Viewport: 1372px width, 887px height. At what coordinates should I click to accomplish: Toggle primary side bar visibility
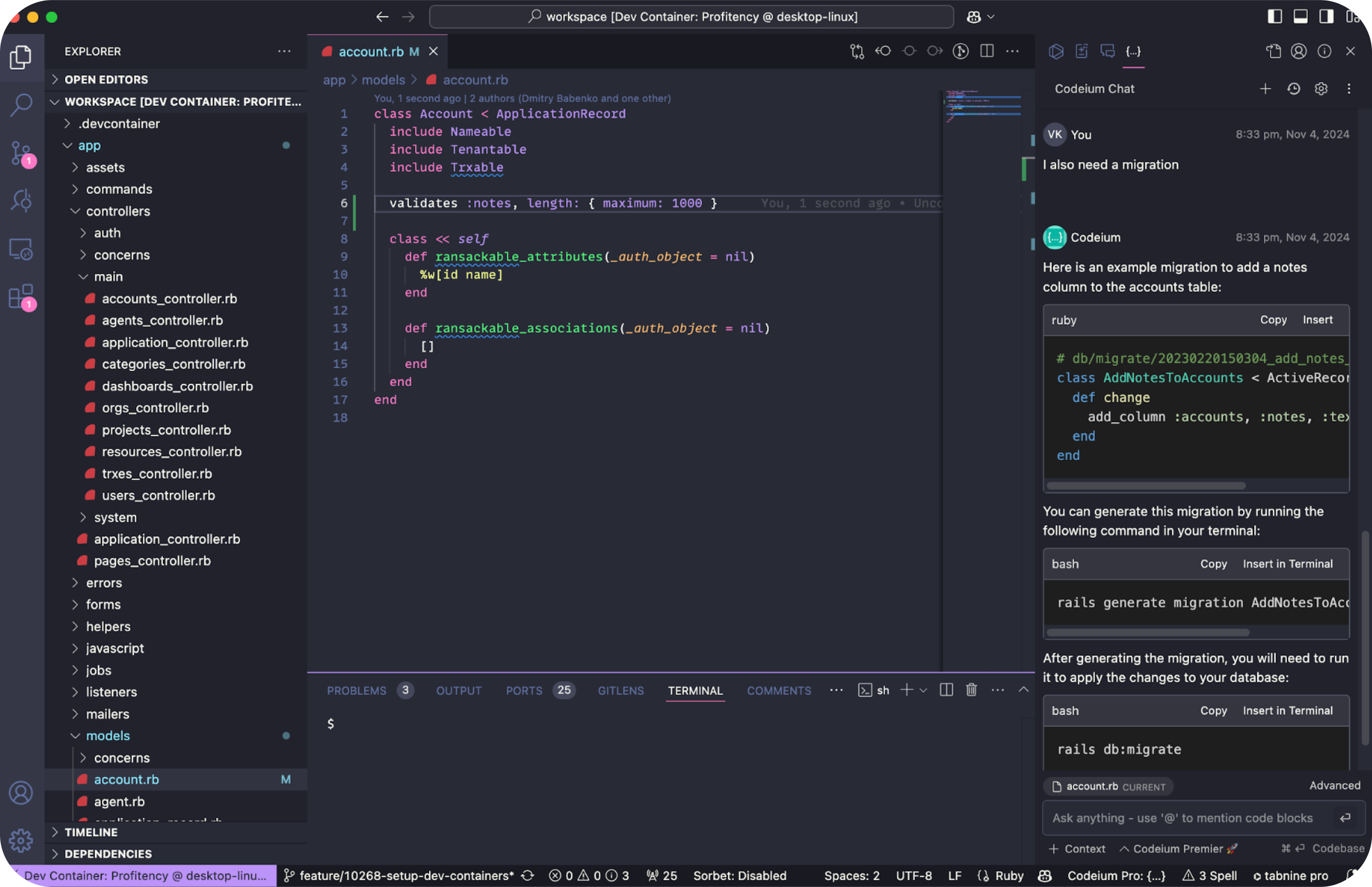(1275, 17)
